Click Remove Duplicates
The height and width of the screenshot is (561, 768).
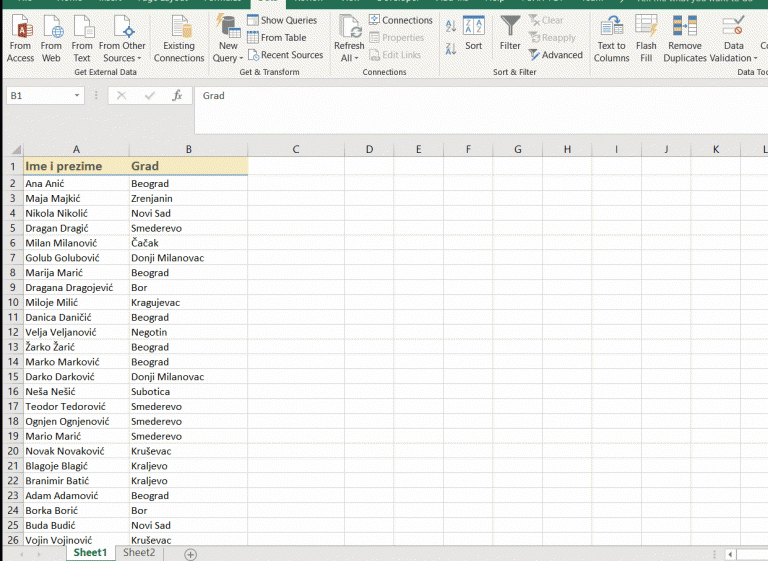(685, 39)
